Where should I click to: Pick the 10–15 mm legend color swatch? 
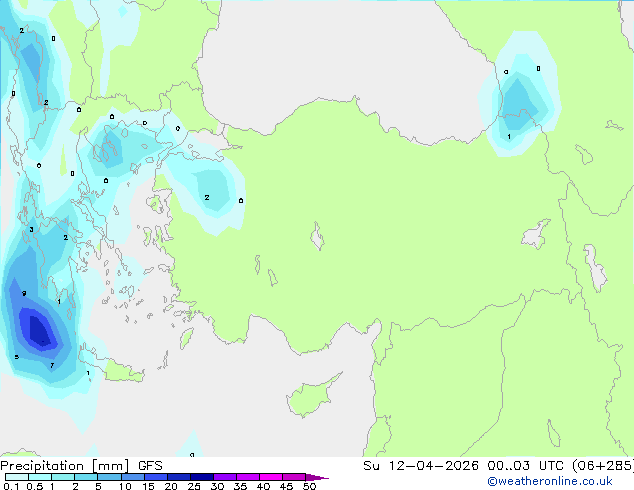[x=132, y=477]
